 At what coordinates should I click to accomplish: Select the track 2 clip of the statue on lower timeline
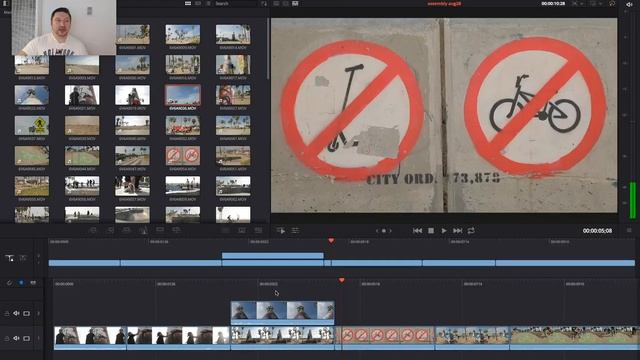[x=282, y=313]
